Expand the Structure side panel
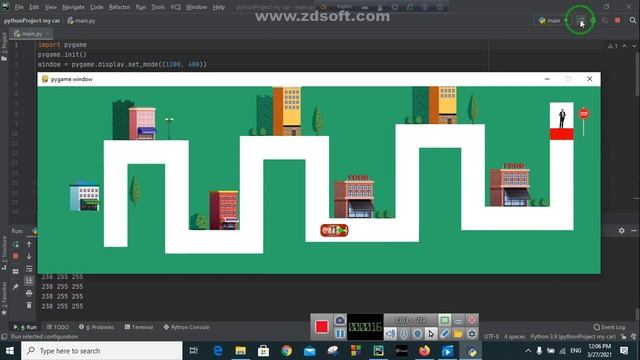 [4, 253]
